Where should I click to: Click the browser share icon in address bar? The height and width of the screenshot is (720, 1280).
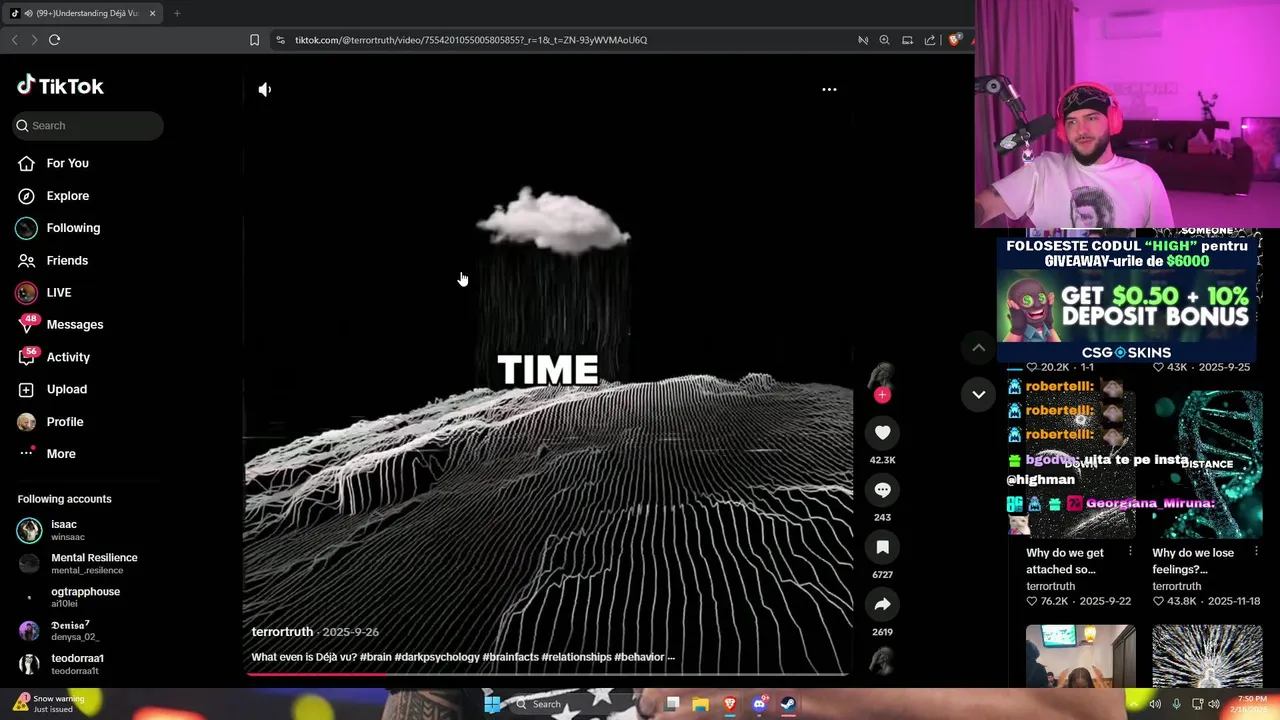click(x=930, y=40)
